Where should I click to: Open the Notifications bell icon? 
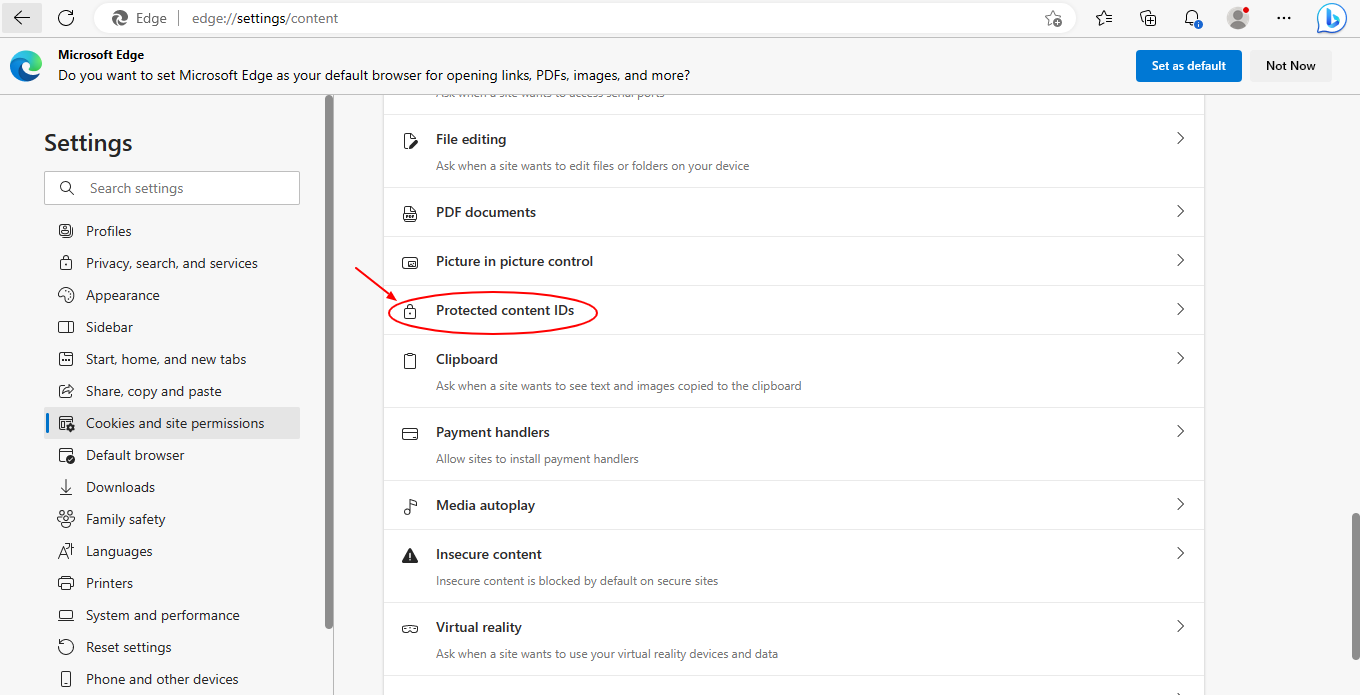point(1192,17)
